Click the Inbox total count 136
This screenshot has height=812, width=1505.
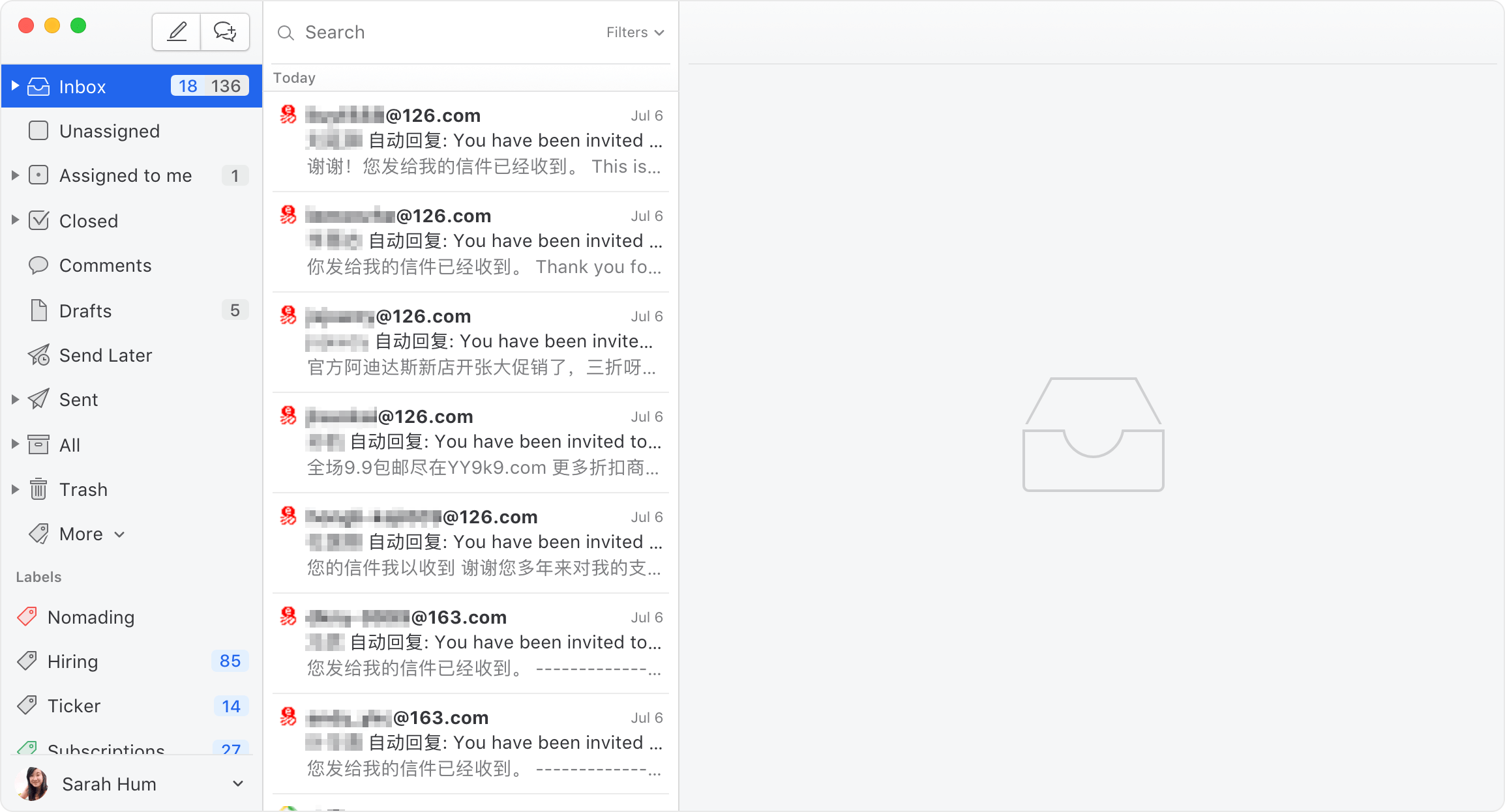tap(226, 86)
